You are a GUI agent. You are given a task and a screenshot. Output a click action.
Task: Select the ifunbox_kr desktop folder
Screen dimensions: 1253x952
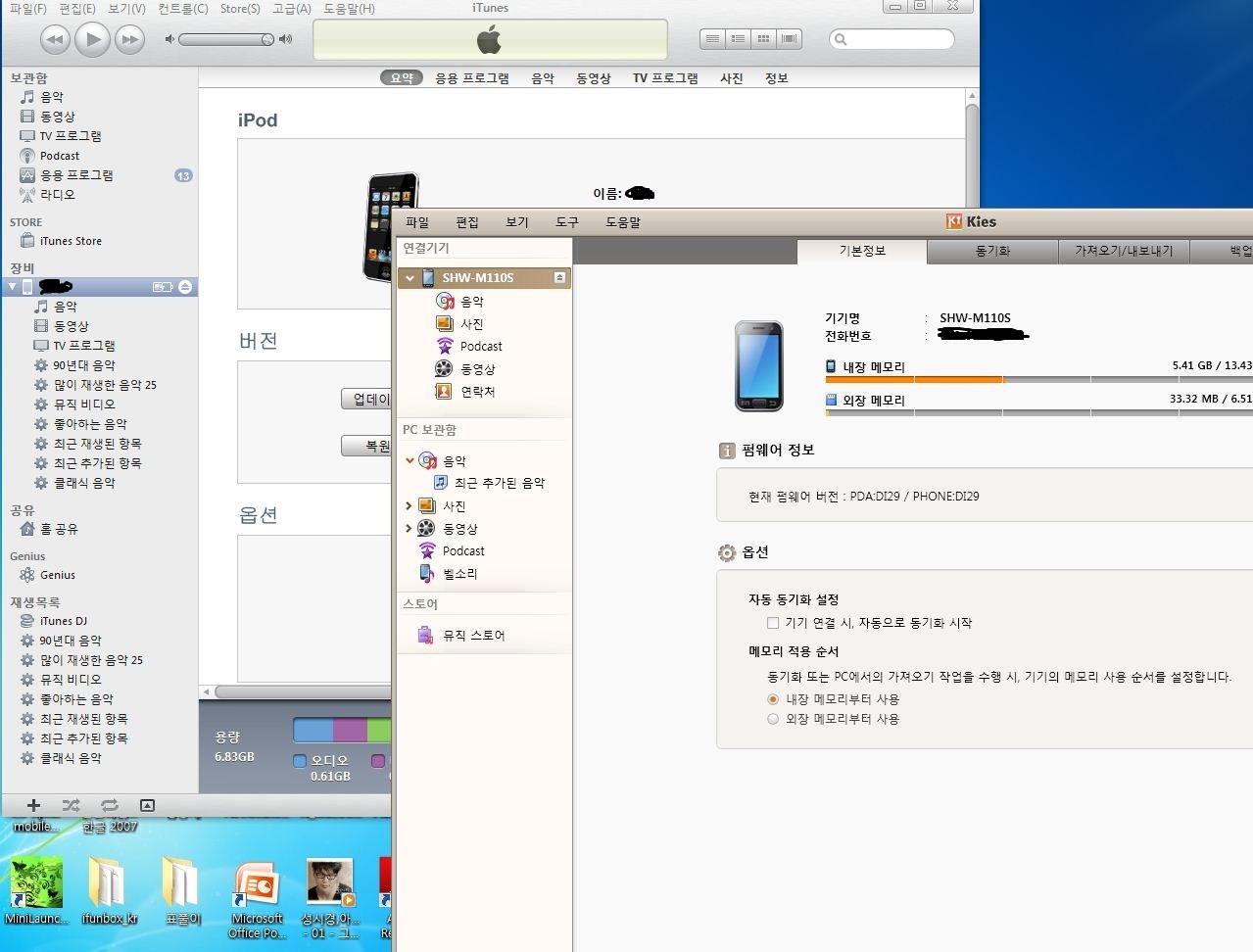(109, 892)
